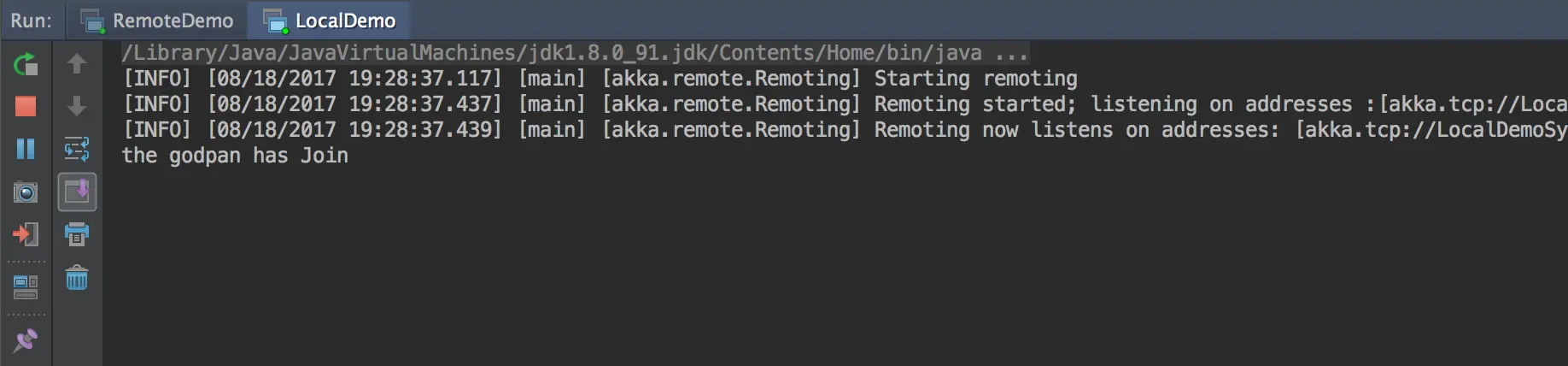1568x366 pixels.
Task: Click the "Remoting now listens" log line
Action: click(x=1076, y=130)
